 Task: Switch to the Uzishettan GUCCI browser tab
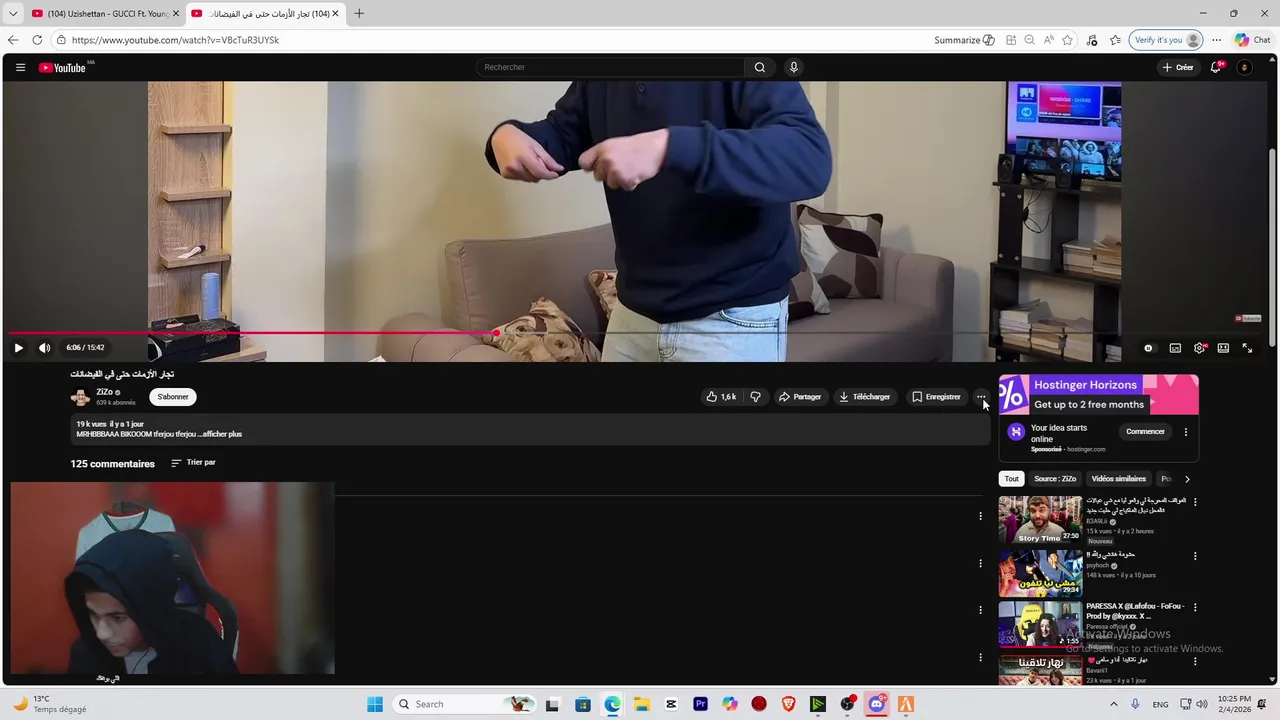point(105,13)
